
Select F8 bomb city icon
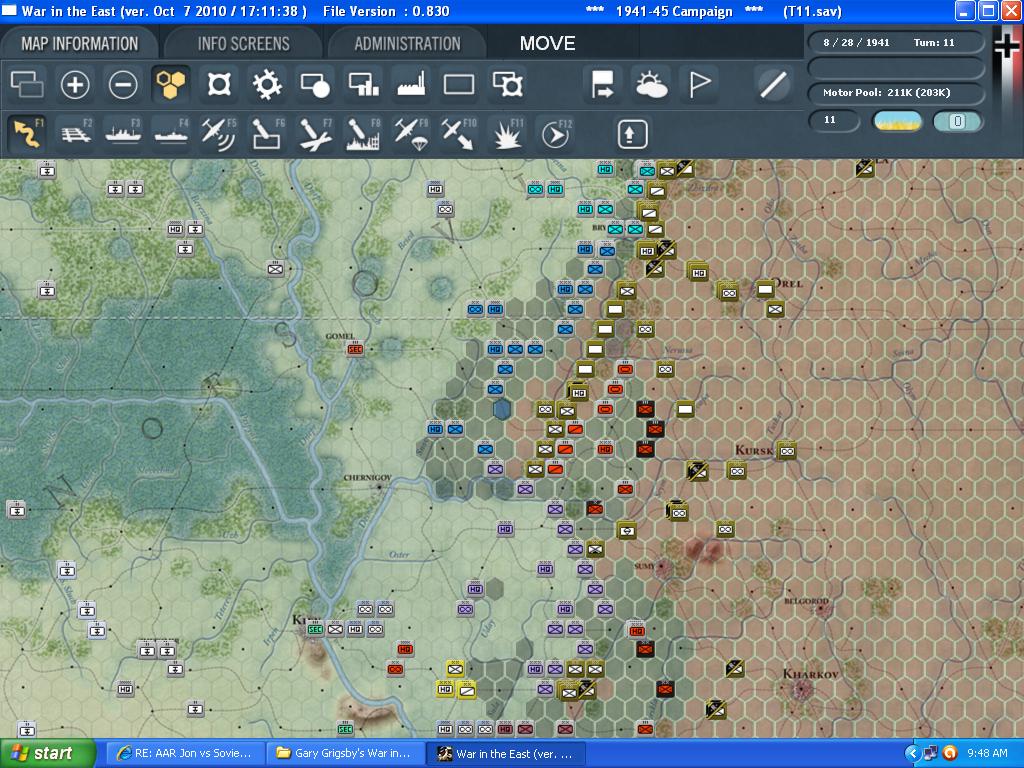pos(363,133)
